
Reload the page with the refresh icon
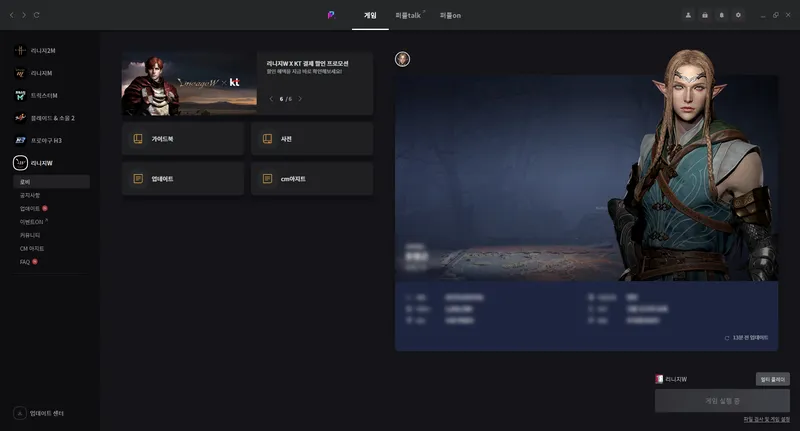pyautogui.click(x=37, y=15)
